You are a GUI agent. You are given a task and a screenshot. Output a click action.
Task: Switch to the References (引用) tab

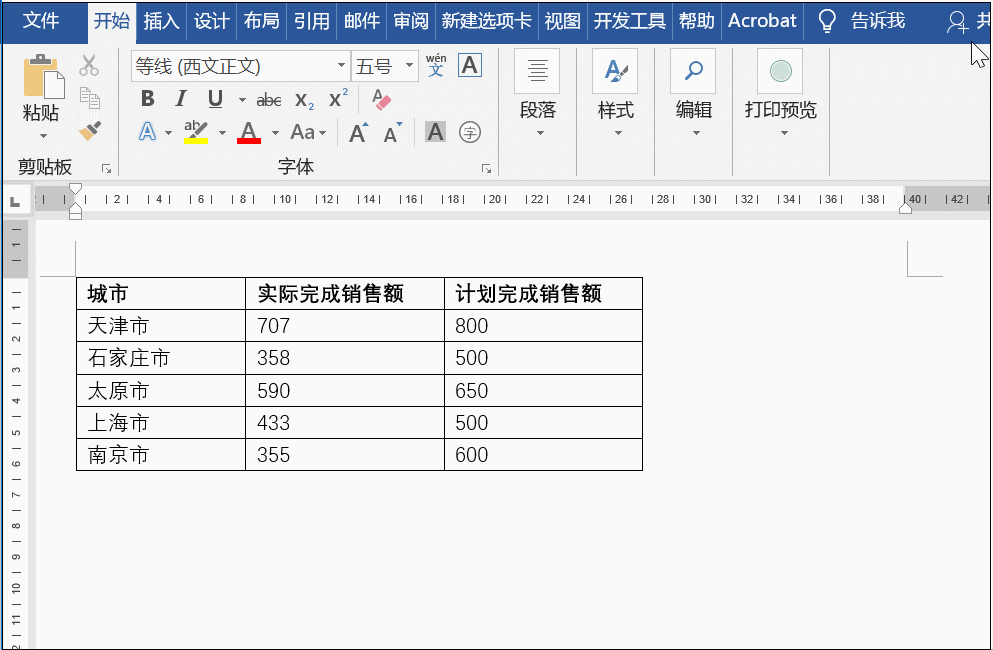(x=312, y=21)
